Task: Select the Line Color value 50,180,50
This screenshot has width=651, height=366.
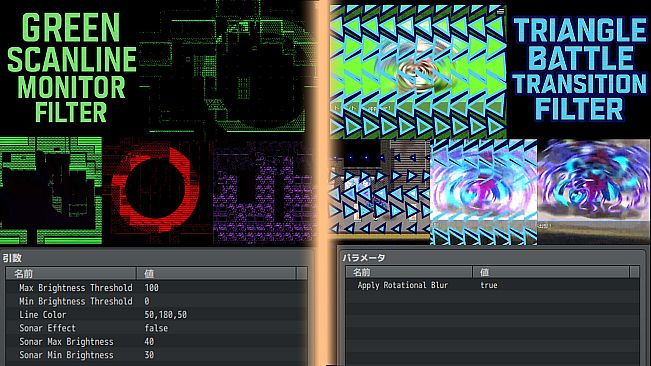Action: [x=166, y=315]
